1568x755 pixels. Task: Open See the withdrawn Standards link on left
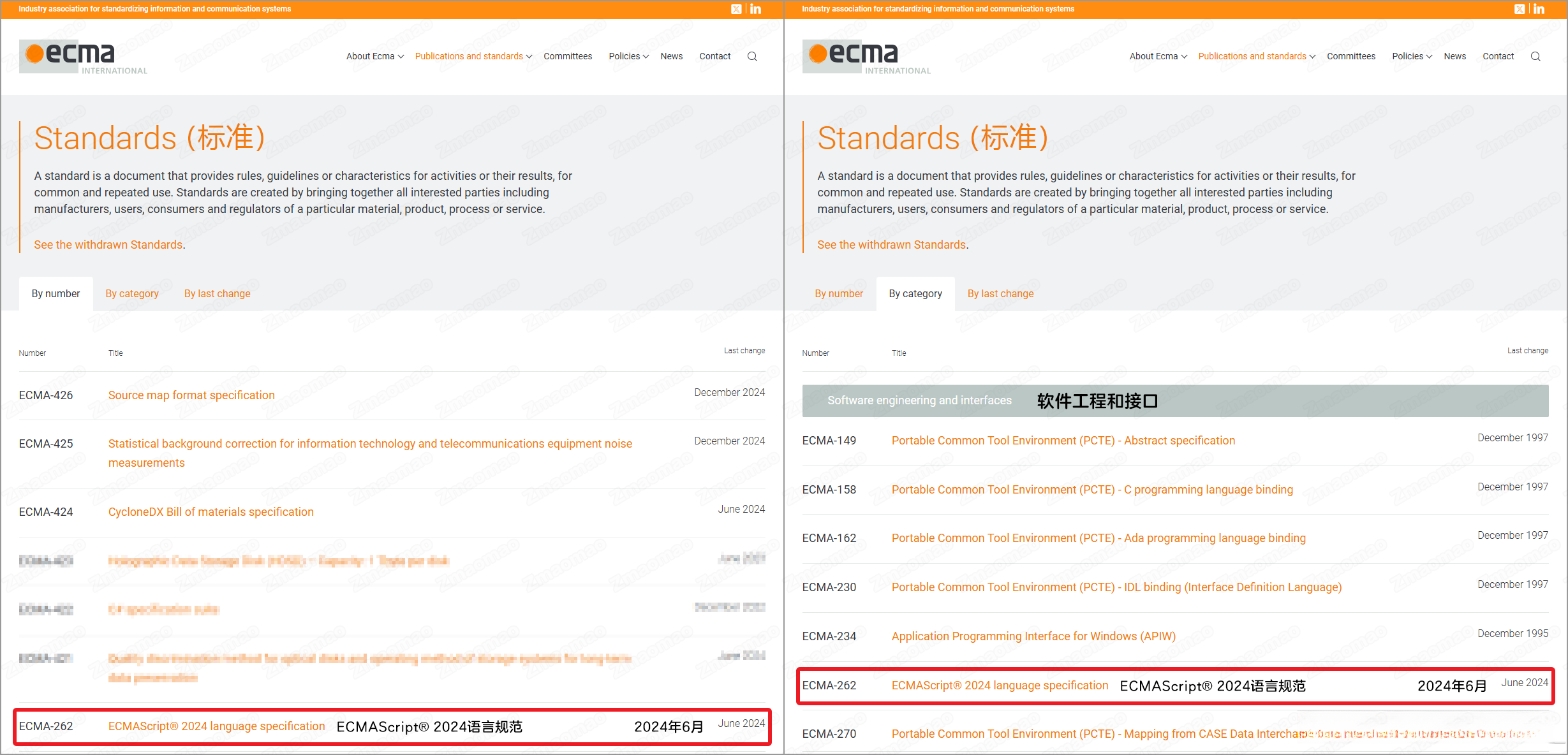click(x=108, y=244)
